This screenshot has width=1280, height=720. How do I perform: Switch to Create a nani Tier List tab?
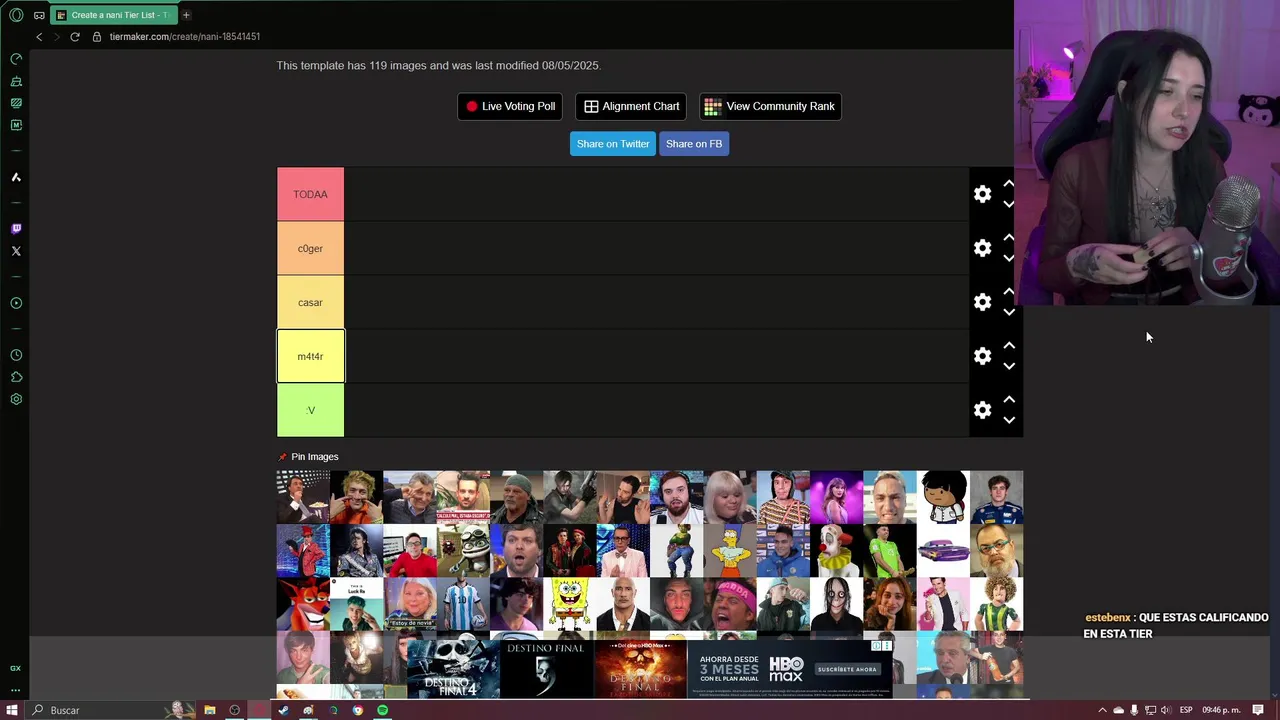(112, 15)
